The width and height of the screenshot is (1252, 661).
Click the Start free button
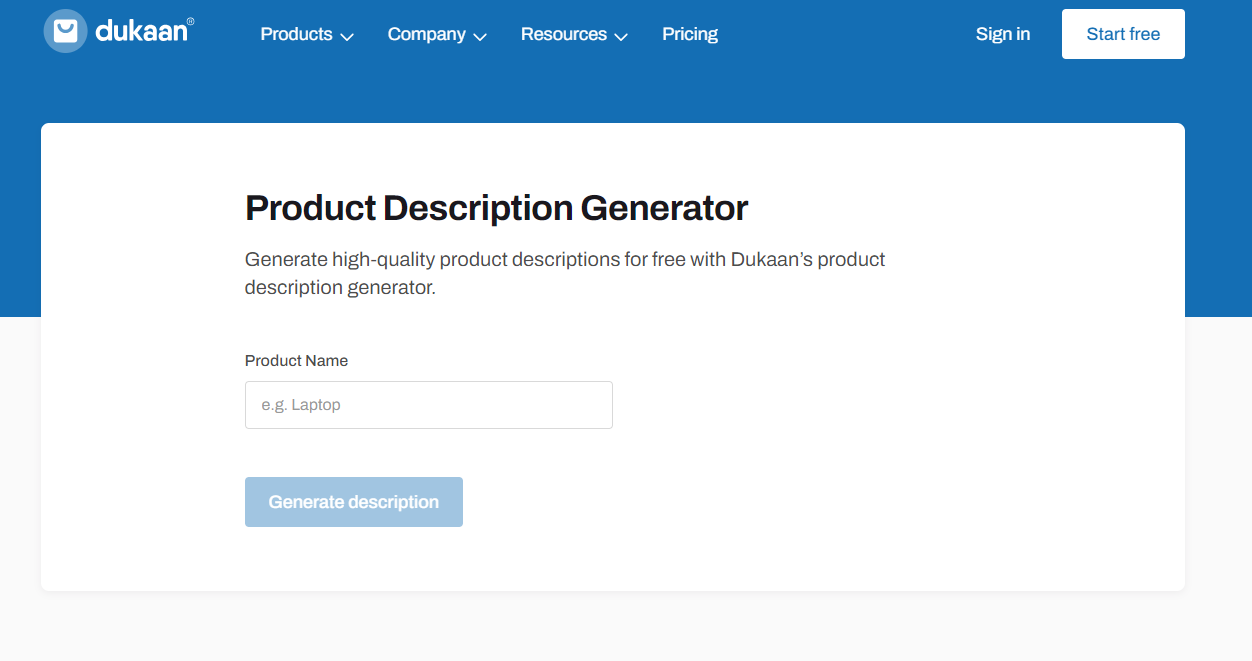tap(1123, 34)
